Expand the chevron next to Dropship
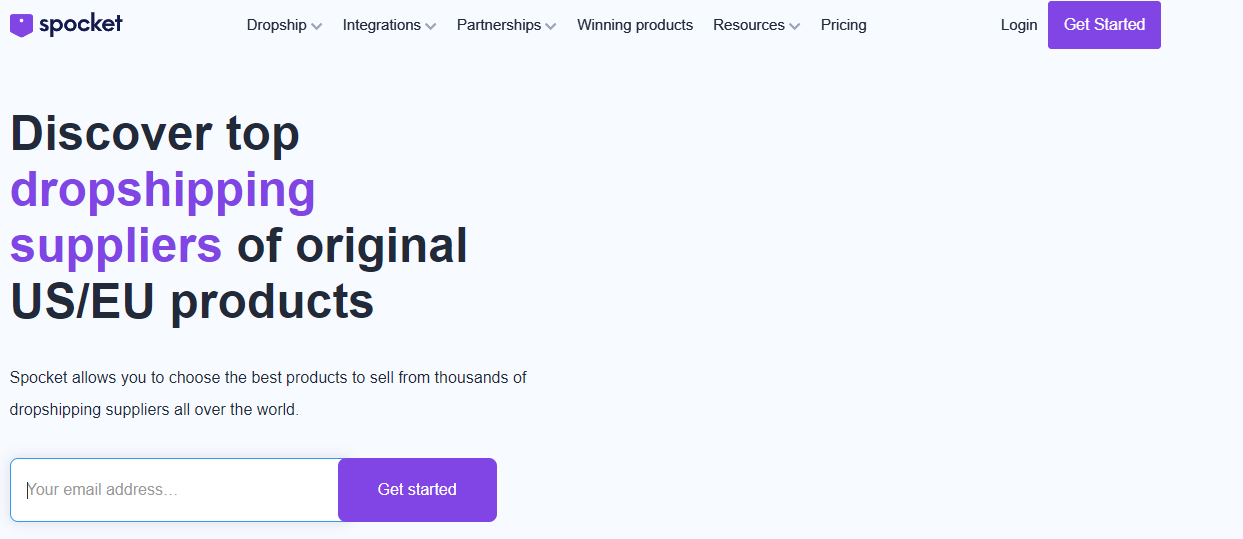 click(x=317, y=27)
